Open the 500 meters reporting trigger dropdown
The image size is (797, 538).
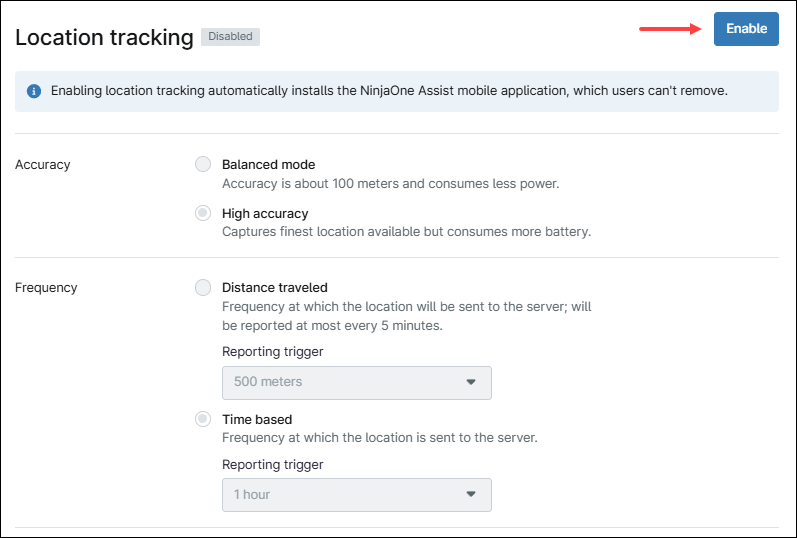pyautogui.click(x=355, y=382)
